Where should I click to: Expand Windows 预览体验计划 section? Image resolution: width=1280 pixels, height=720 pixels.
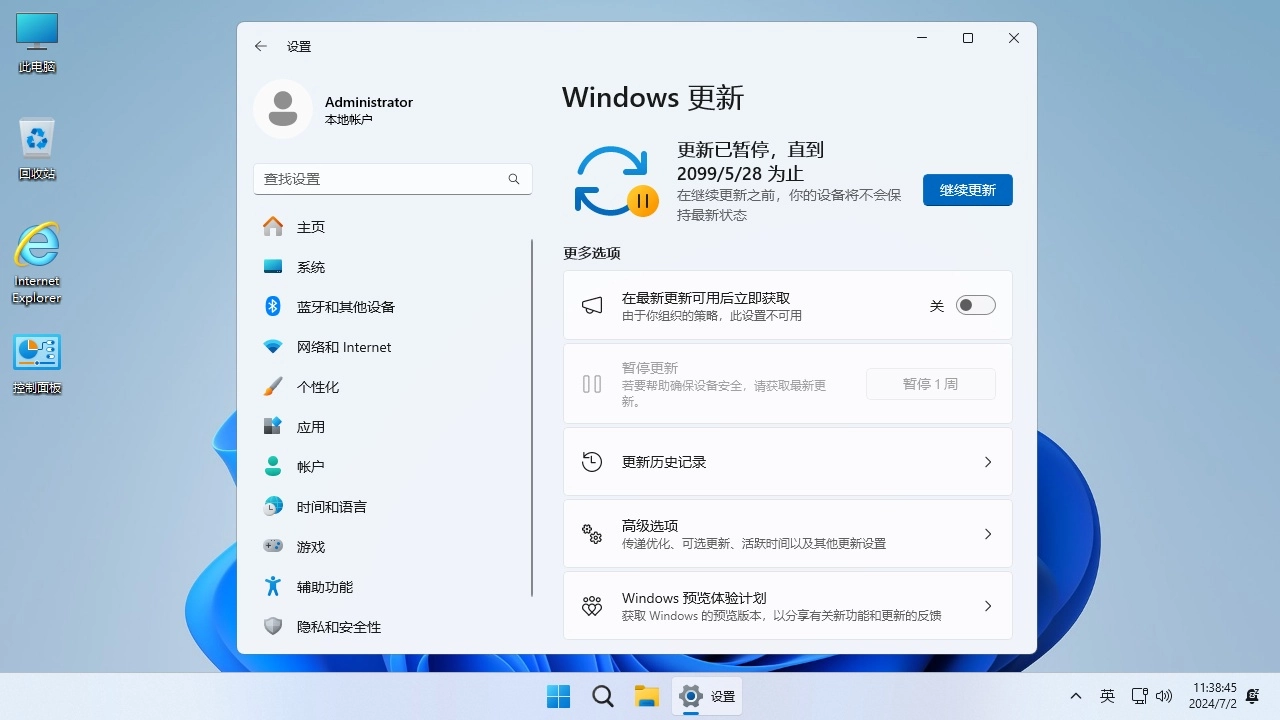click(x=787, y=605)
